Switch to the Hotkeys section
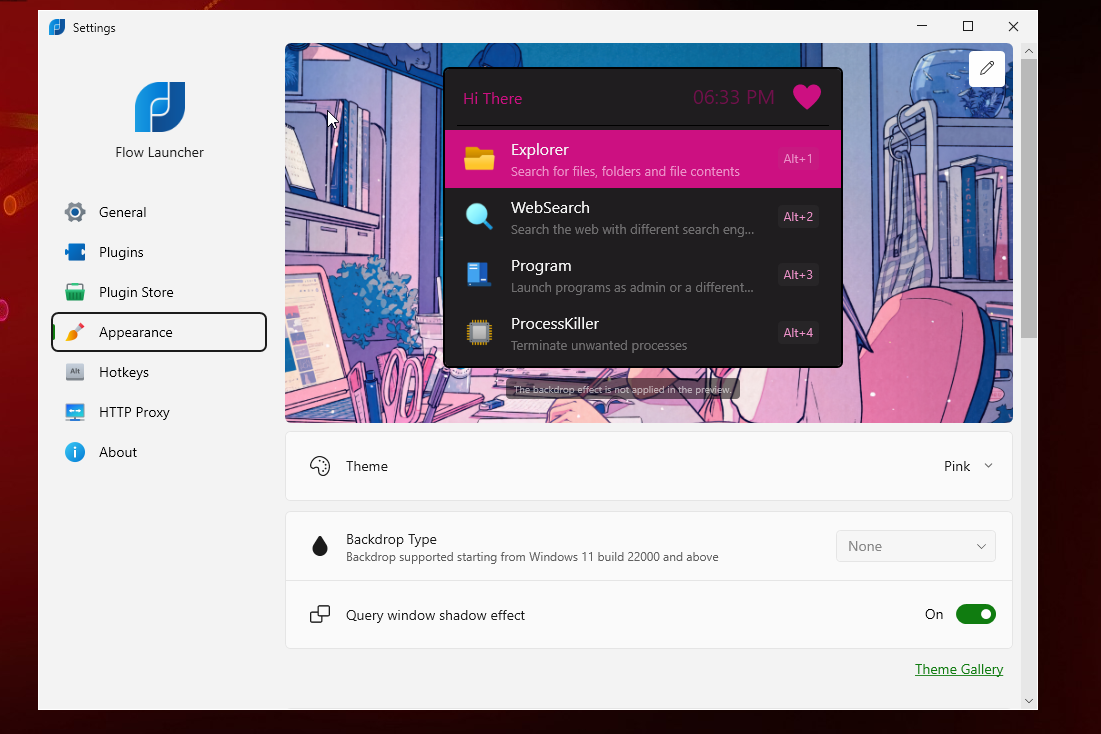The height and width of the screenshot is (734, 1101). point(124,372)
